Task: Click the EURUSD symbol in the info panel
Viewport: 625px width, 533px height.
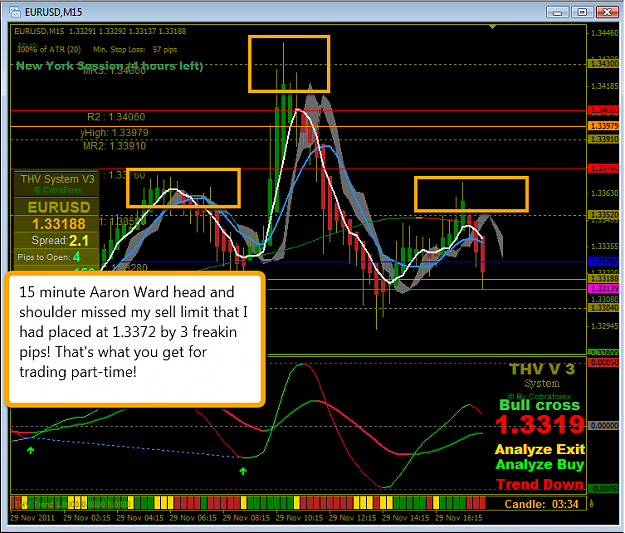Action: [x=59, y=207]
